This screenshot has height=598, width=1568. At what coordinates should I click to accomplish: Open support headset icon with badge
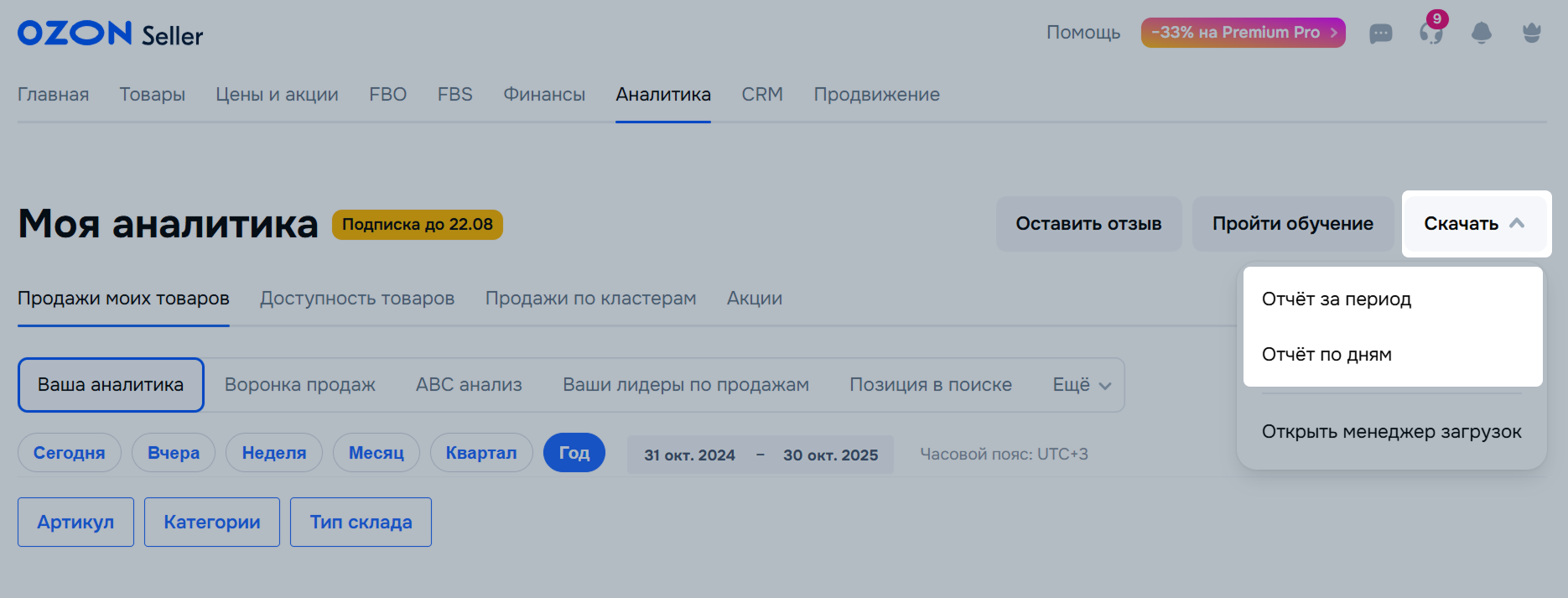(x=1430, y=34)
